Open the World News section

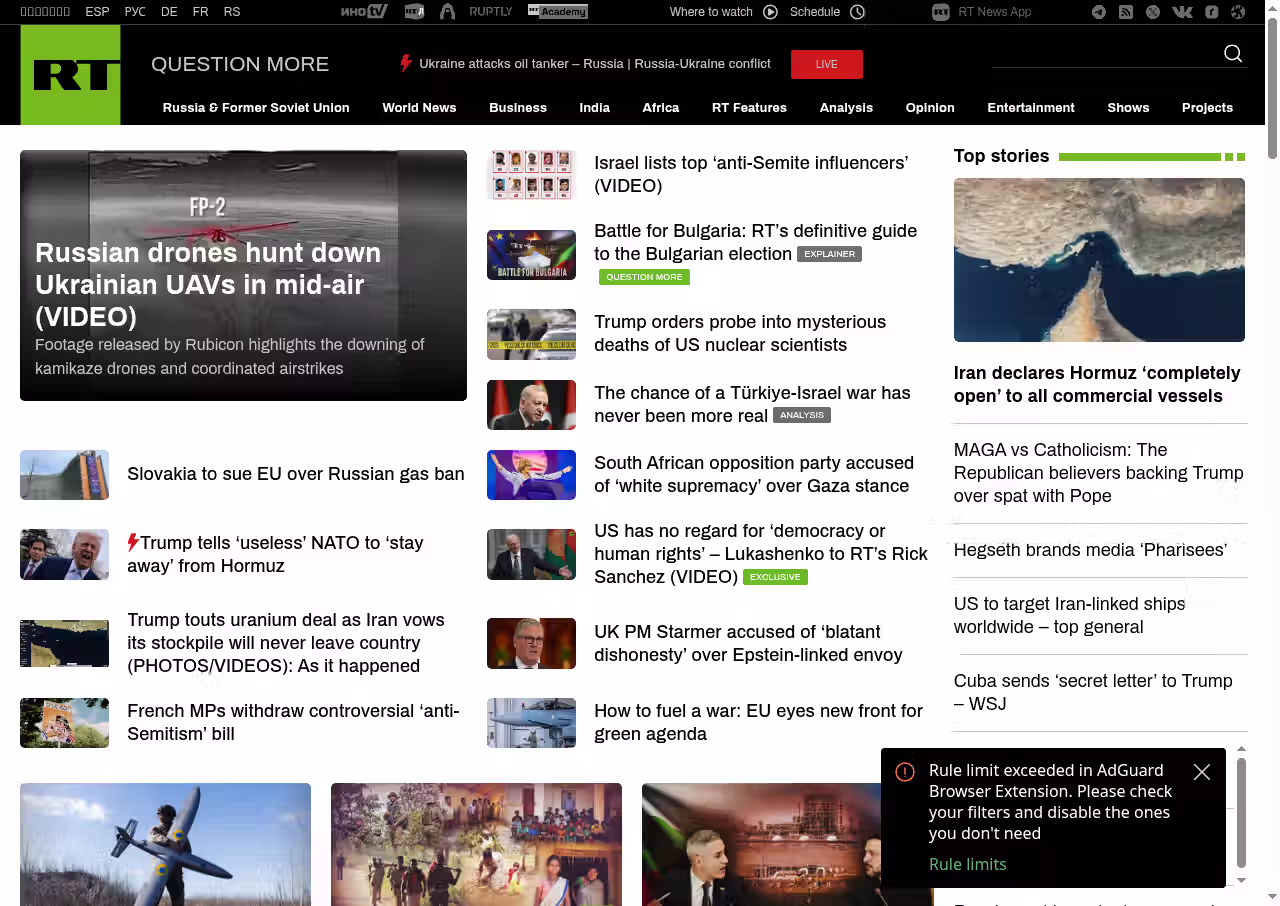(x=419, y=108)
